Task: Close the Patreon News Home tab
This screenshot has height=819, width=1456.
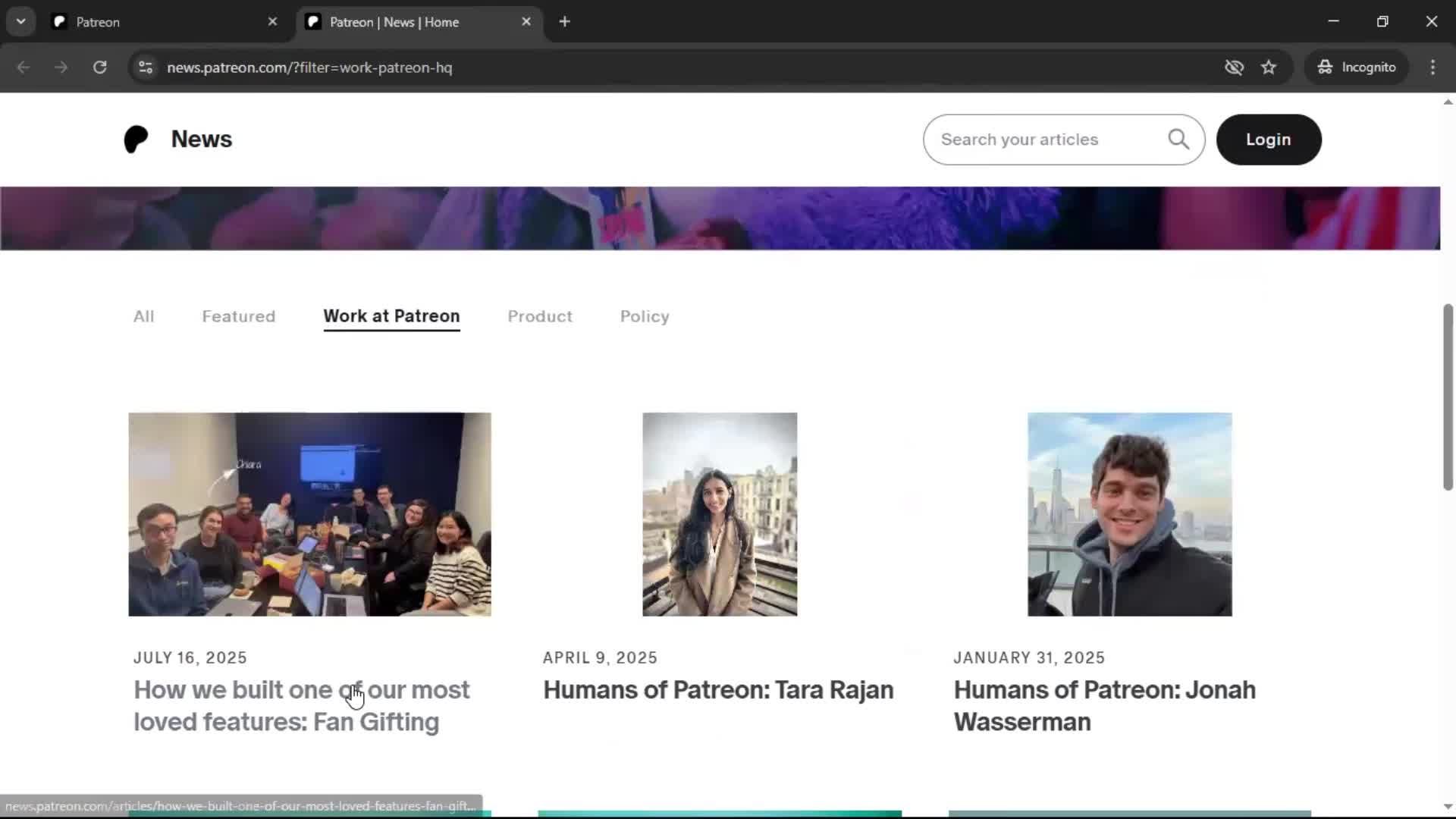Action: click(x=526, y=22)
